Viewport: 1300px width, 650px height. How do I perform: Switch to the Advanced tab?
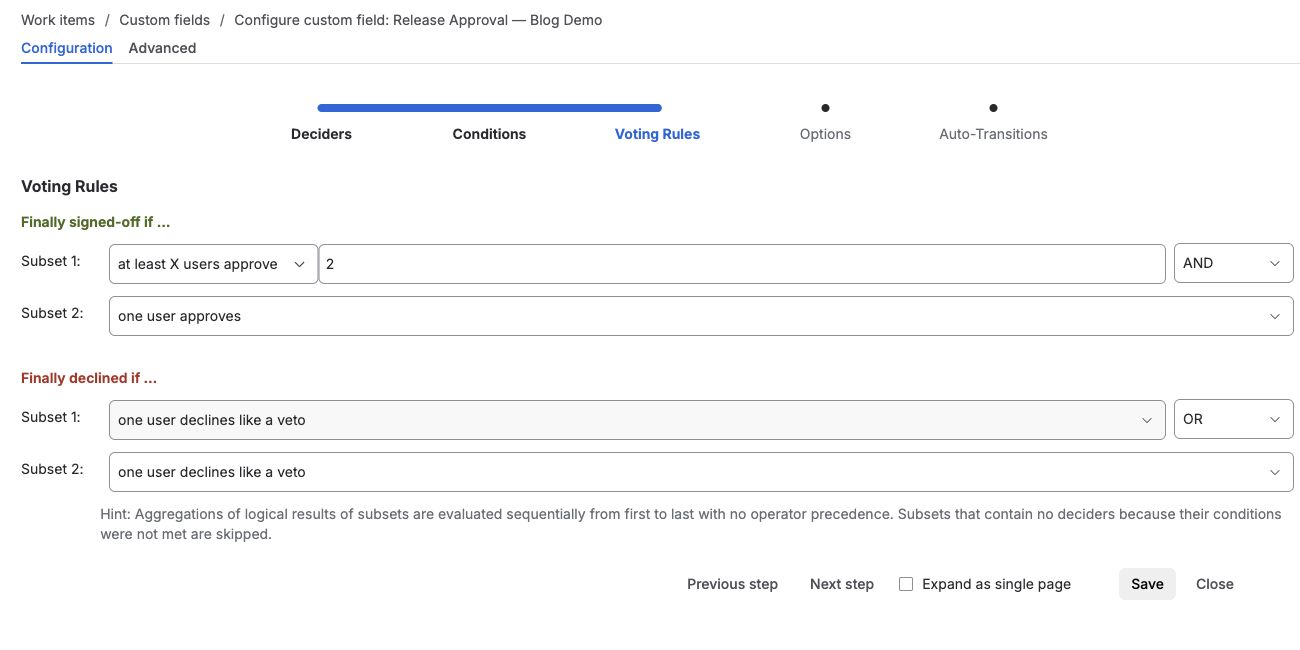click(162, 48)
